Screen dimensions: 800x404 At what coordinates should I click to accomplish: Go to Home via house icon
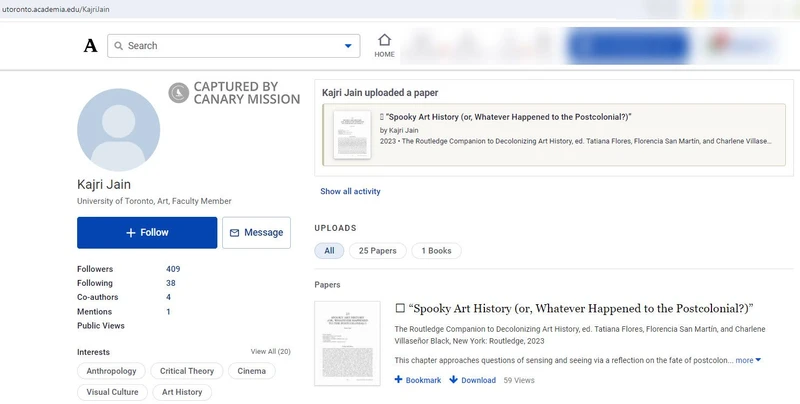pyautogui.click(x=384, y=45)
